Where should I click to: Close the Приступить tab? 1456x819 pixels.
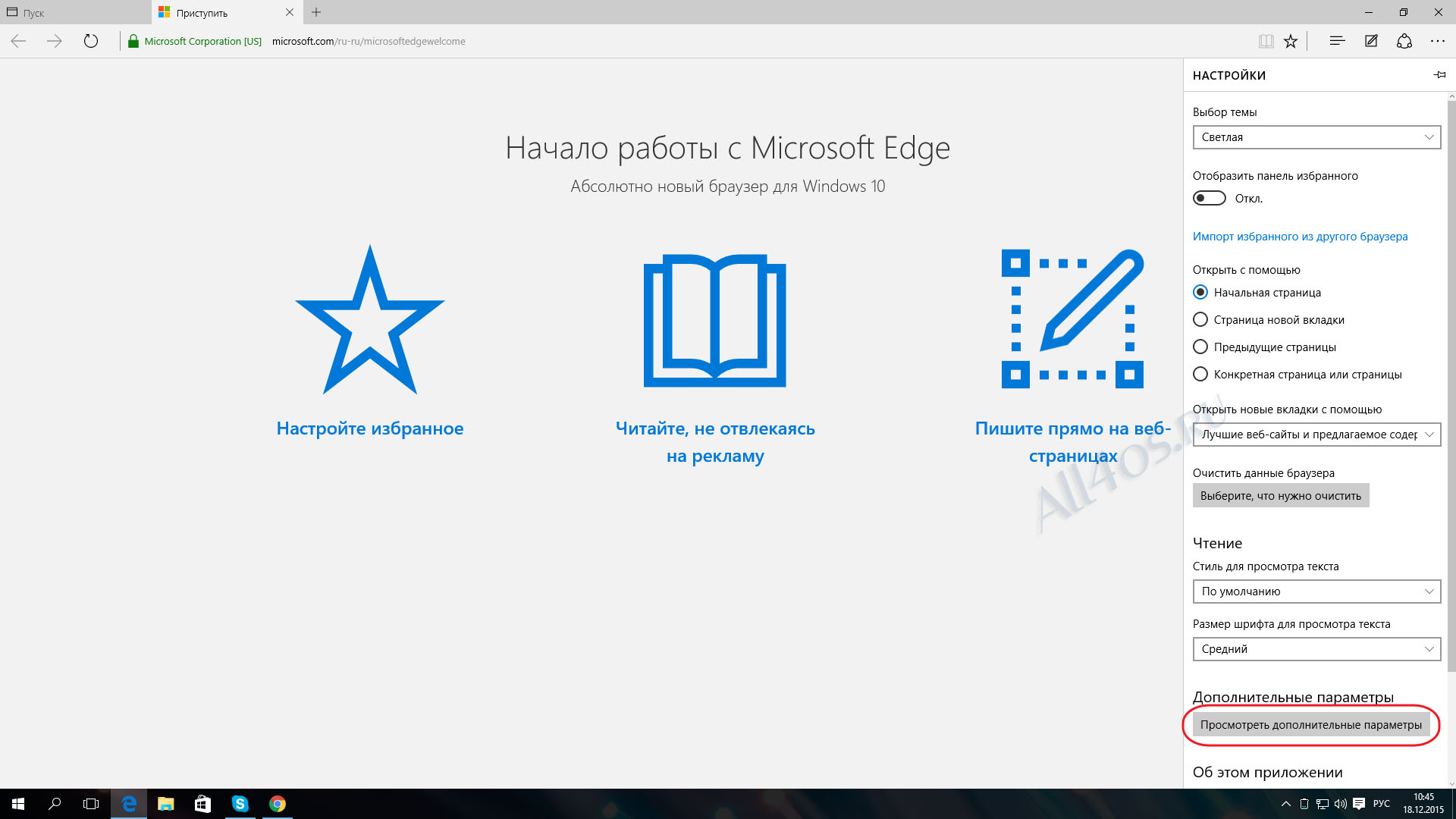(289, 12)
